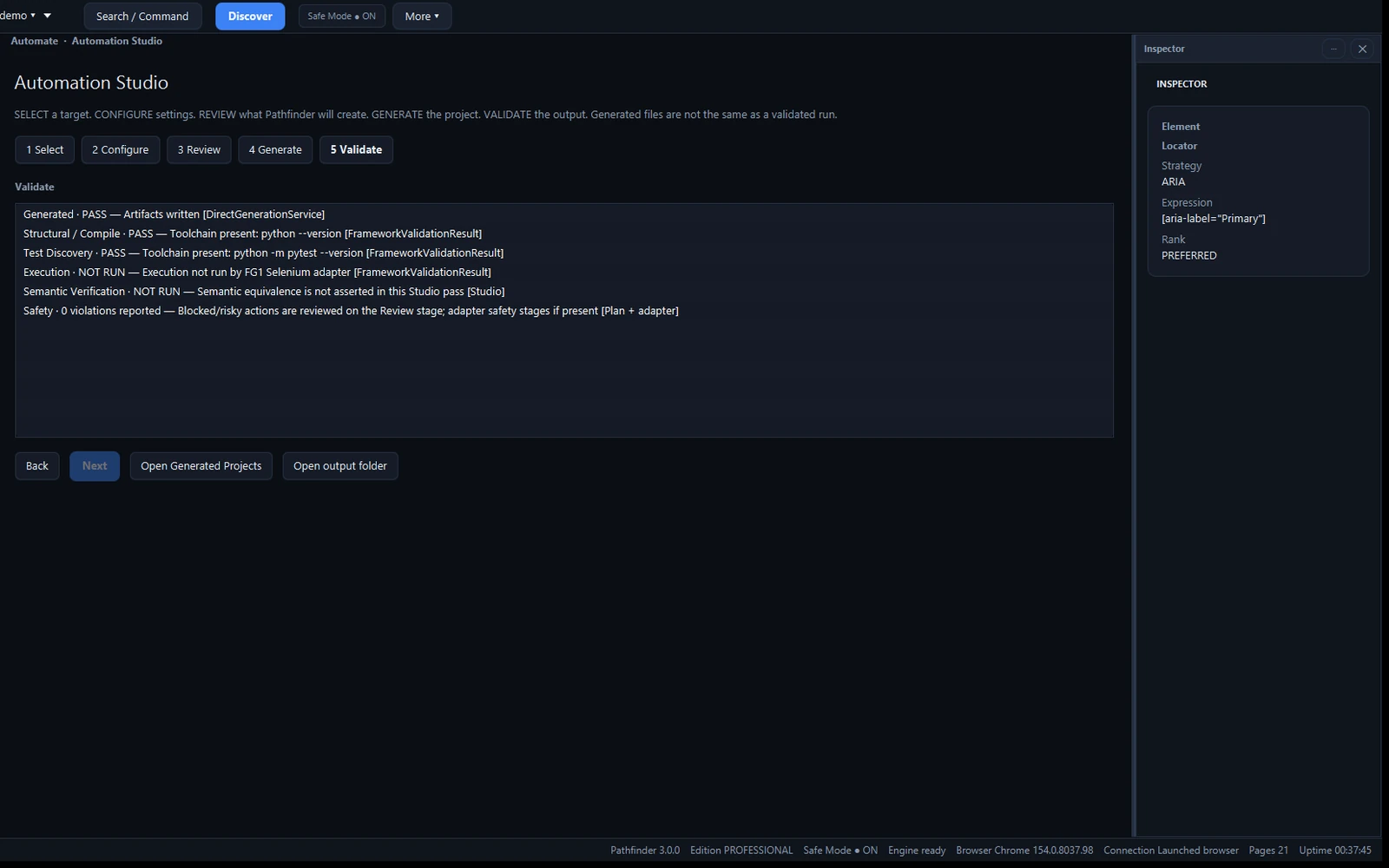Select the 'Structural / Compile · PASS' row
1389x868 pixels.
tap(563, 233)
